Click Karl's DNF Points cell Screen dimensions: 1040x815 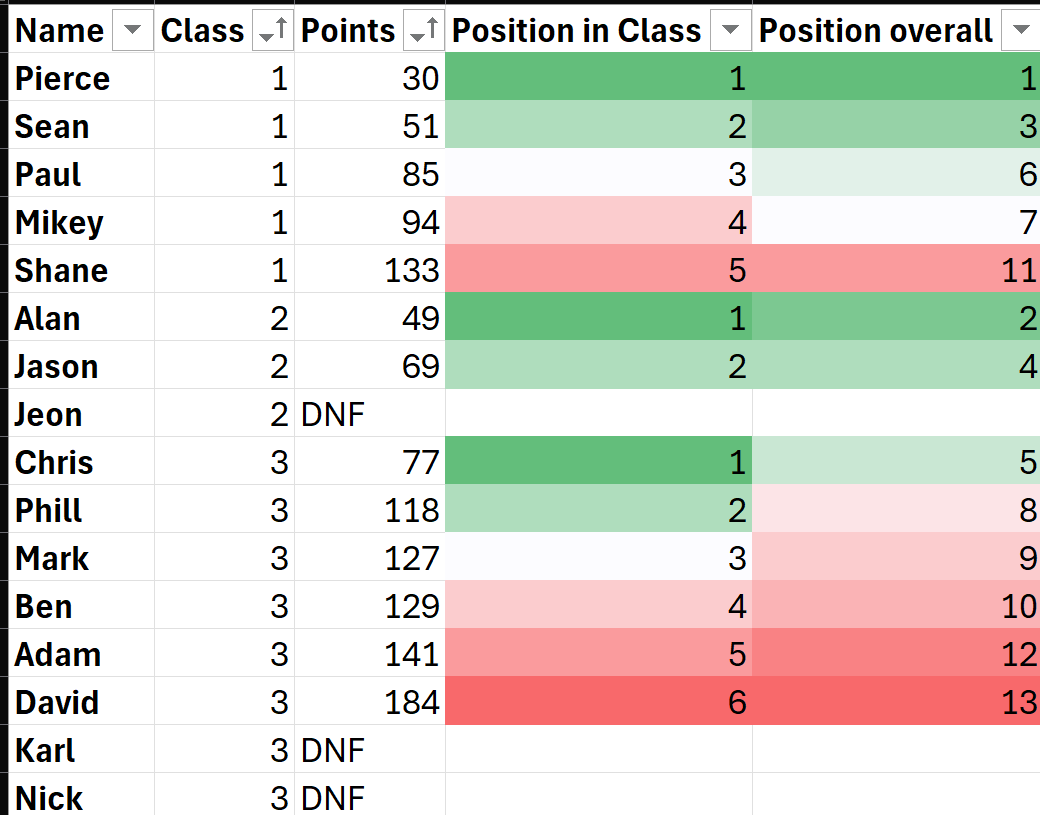coord(369,749)
